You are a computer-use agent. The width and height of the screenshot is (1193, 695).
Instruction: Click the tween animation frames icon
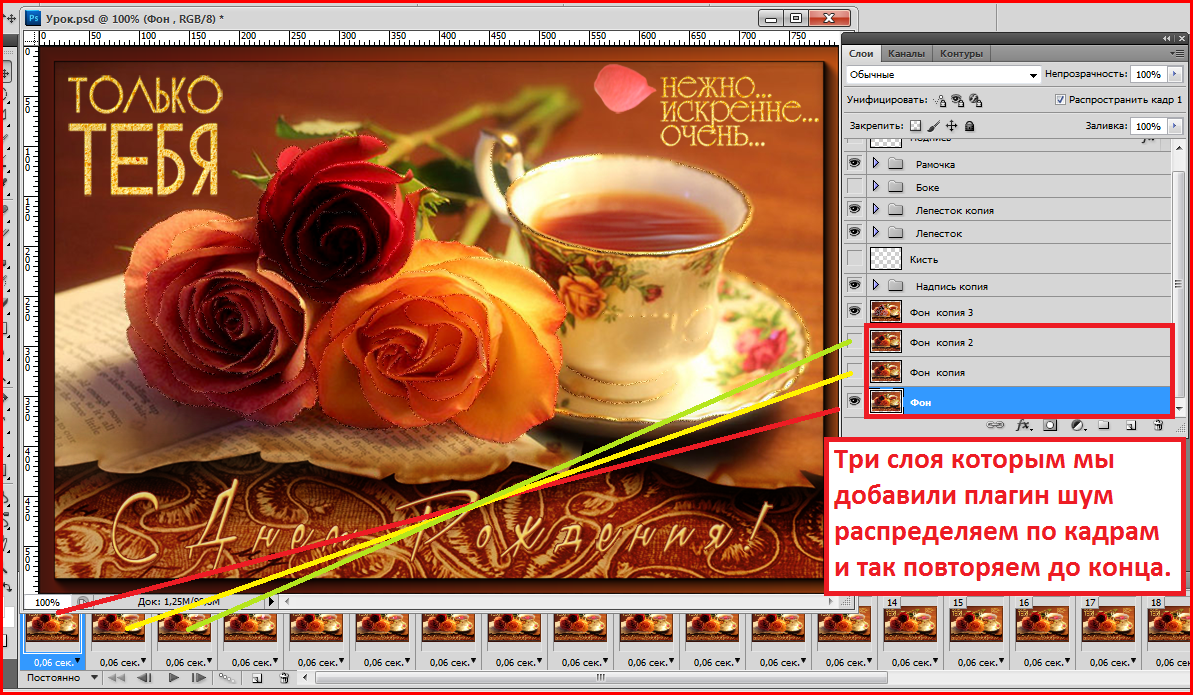(x=227, y=677)
